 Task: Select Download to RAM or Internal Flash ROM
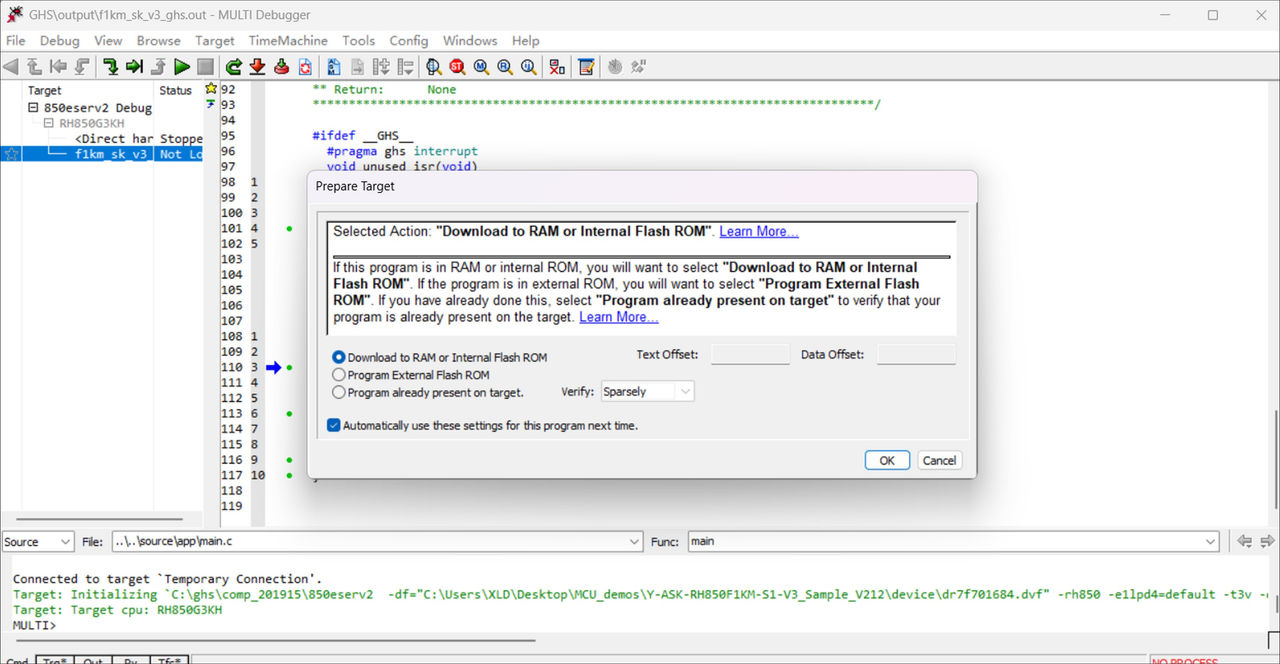pos(339,357)
